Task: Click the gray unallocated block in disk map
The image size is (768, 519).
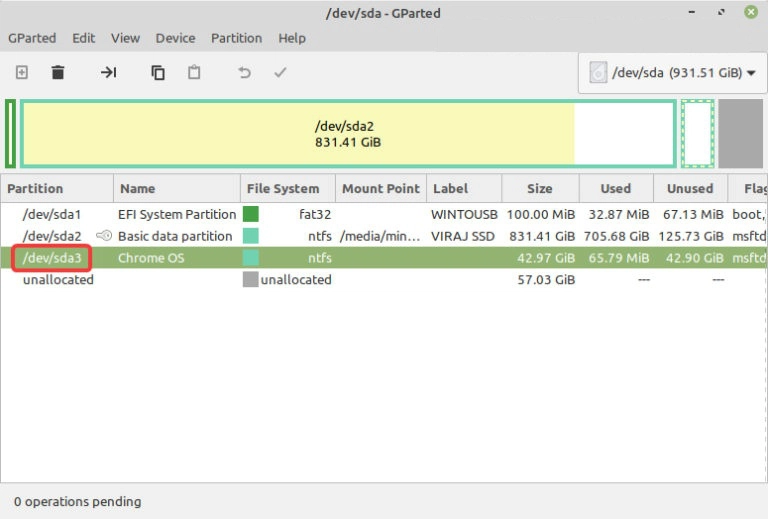Action: pyautogui.click(x=740, y=134)
